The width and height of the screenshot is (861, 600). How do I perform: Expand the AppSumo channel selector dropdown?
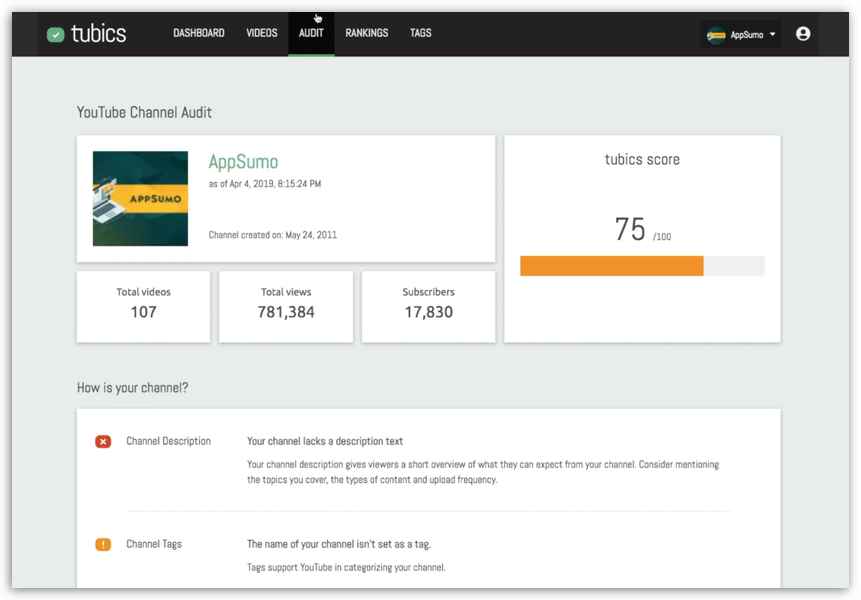coord(773,35)
